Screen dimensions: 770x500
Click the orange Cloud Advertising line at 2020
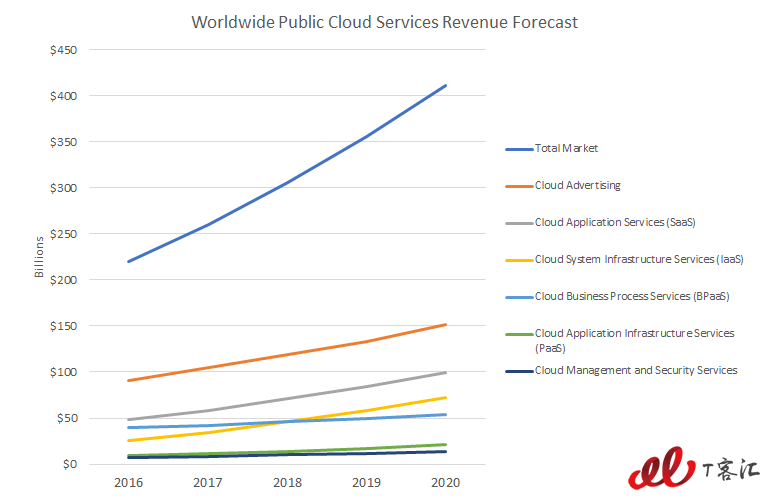tap(445, 325)
